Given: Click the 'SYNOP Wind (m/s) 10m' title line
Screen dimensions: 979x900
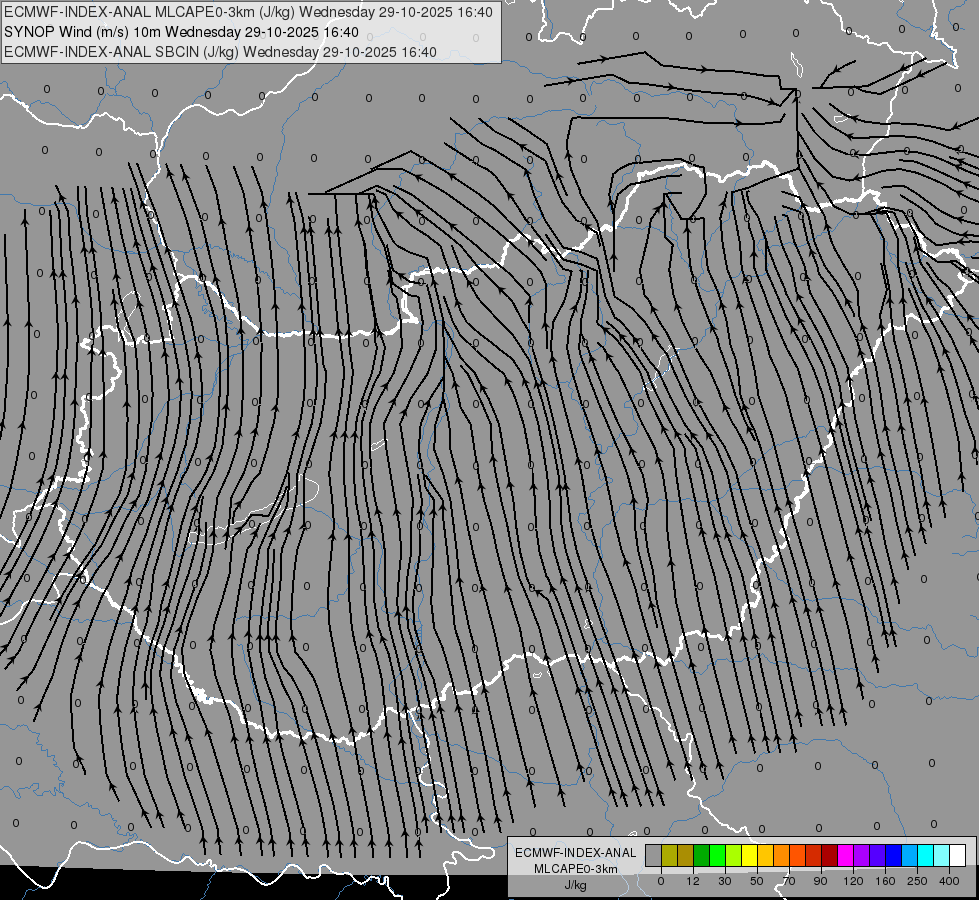Looking at the screenshot, I should tap(181, 32).
